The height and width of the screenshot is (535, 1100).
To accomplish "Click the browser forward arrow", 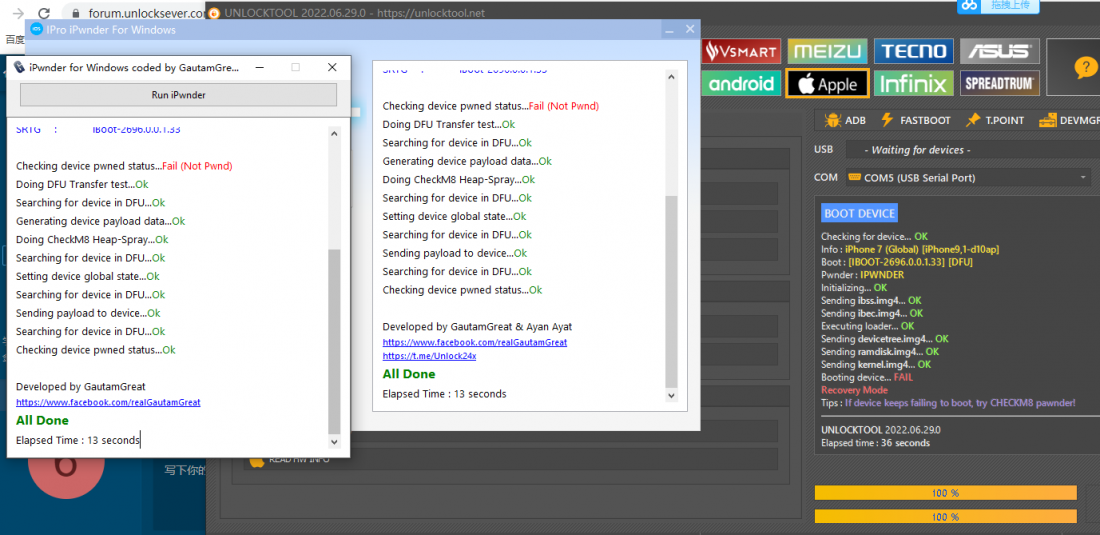I will (x=18, y=13).
